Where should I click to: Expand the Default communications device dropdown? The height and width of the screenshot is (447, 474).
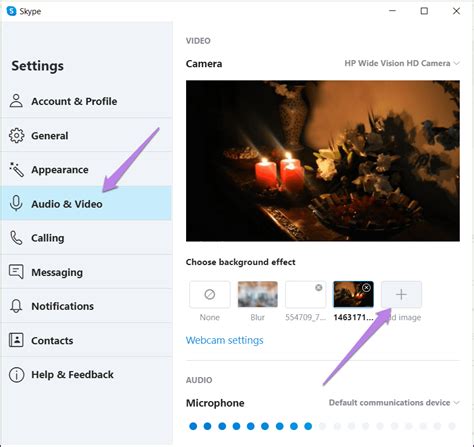point(394,403)
